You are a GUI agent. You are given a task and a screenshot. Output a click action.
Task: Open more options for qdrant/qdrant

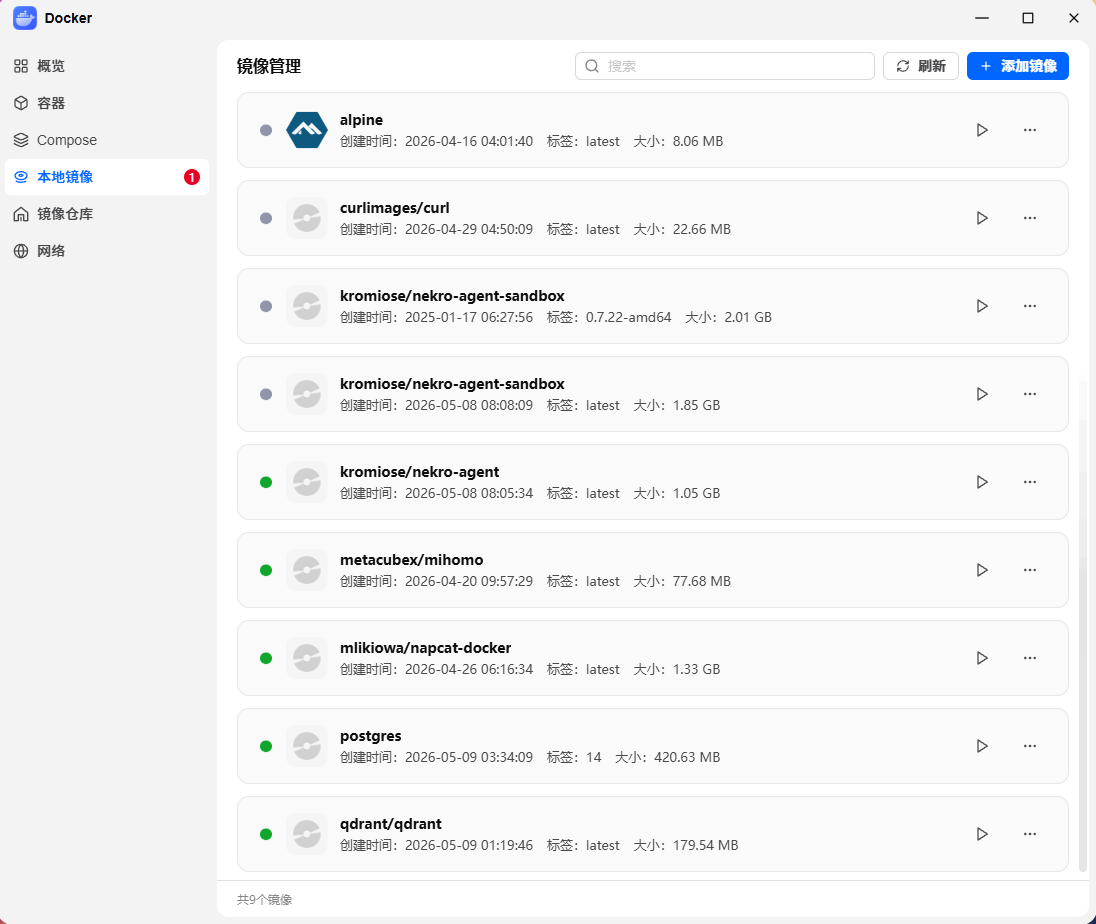tap(1030, 834)
